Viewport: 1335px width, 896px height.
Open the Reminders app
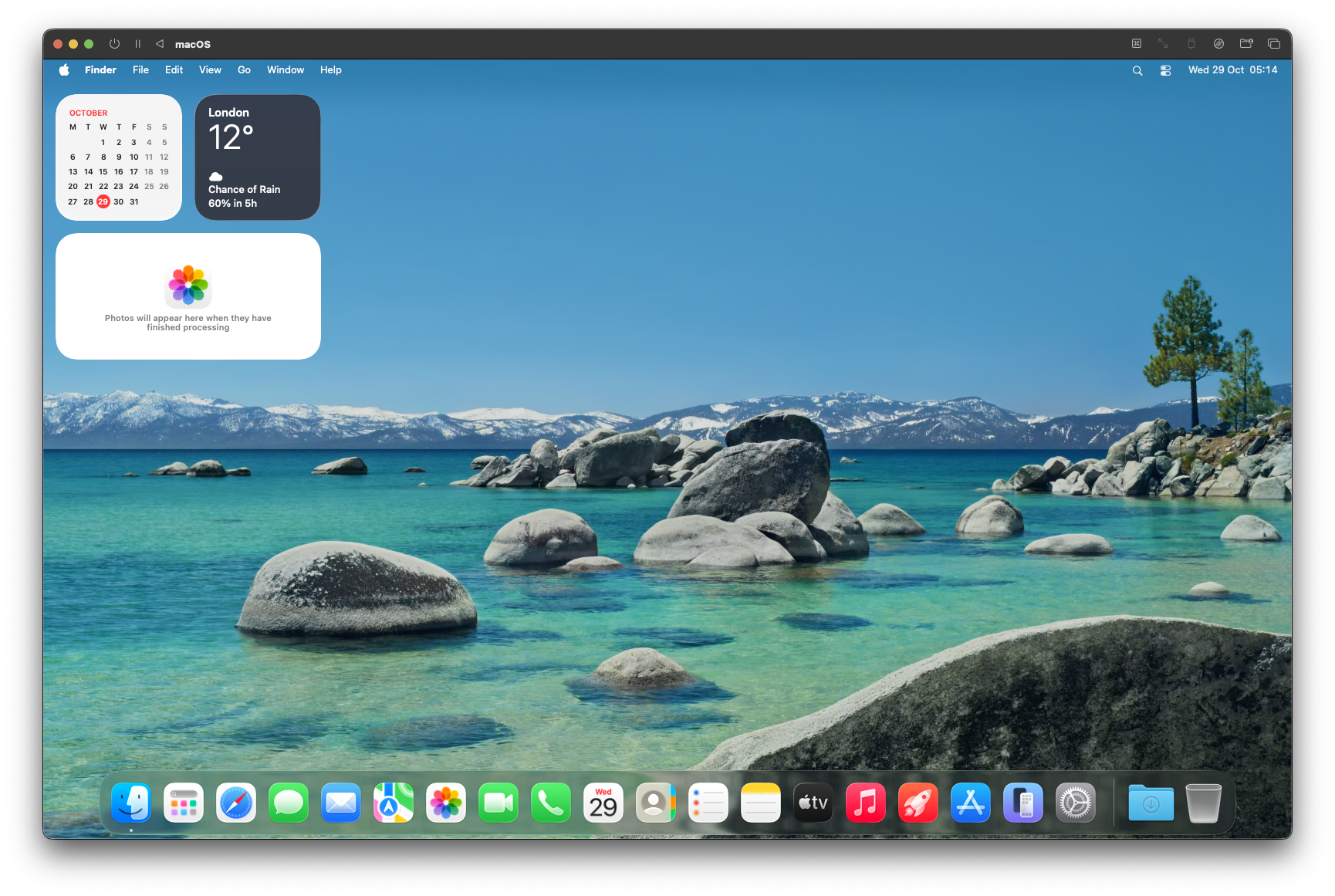pos(708,803)
